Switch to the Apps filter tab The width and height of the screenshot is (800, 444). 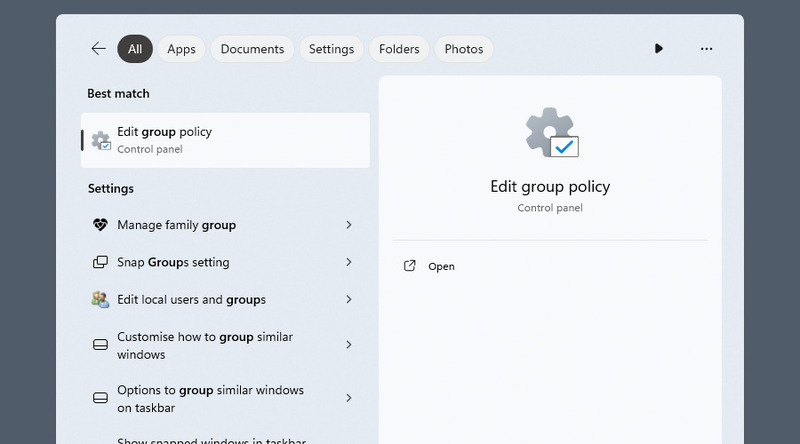(181, 49)
